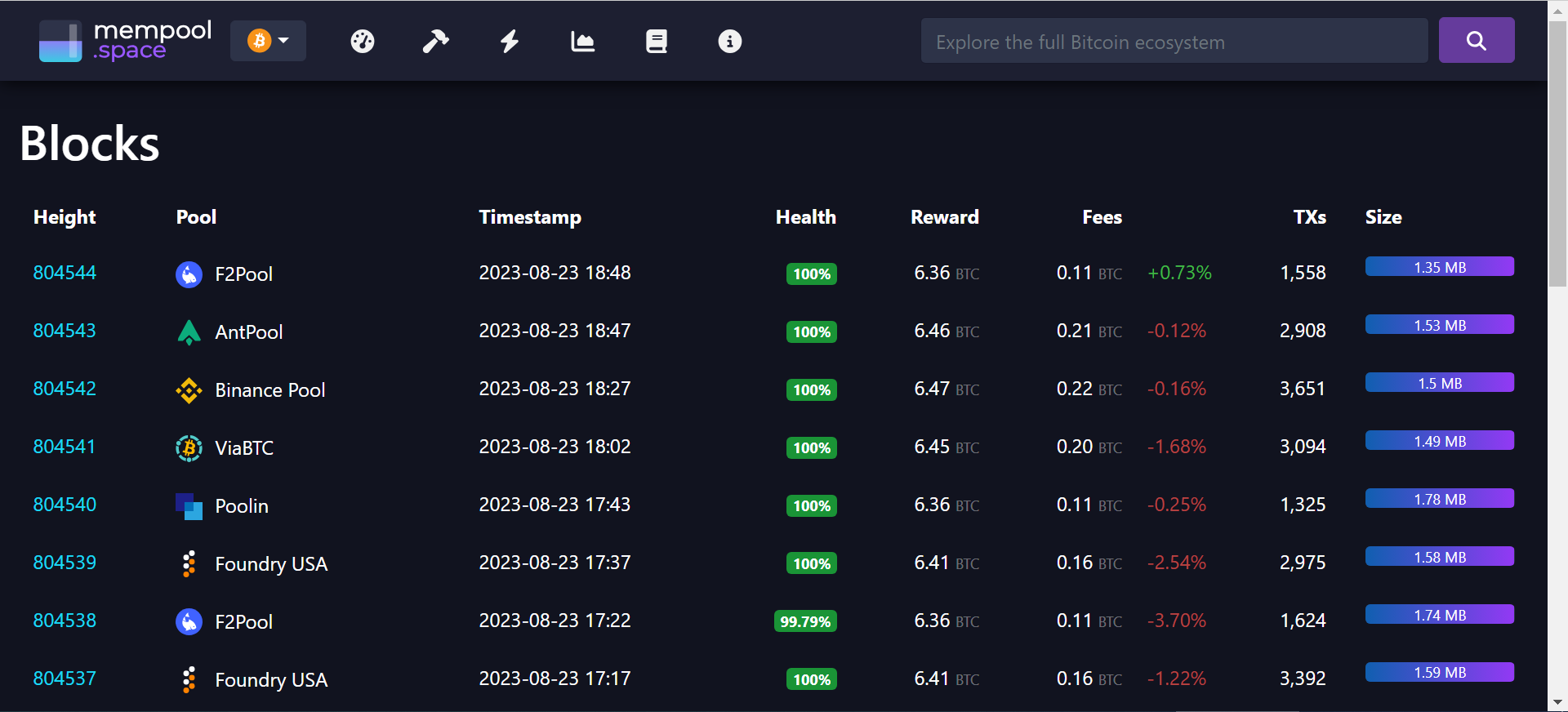Click the scrollbar down arrow
Screen dimensions: 1568x712
tap(1558, 702)
